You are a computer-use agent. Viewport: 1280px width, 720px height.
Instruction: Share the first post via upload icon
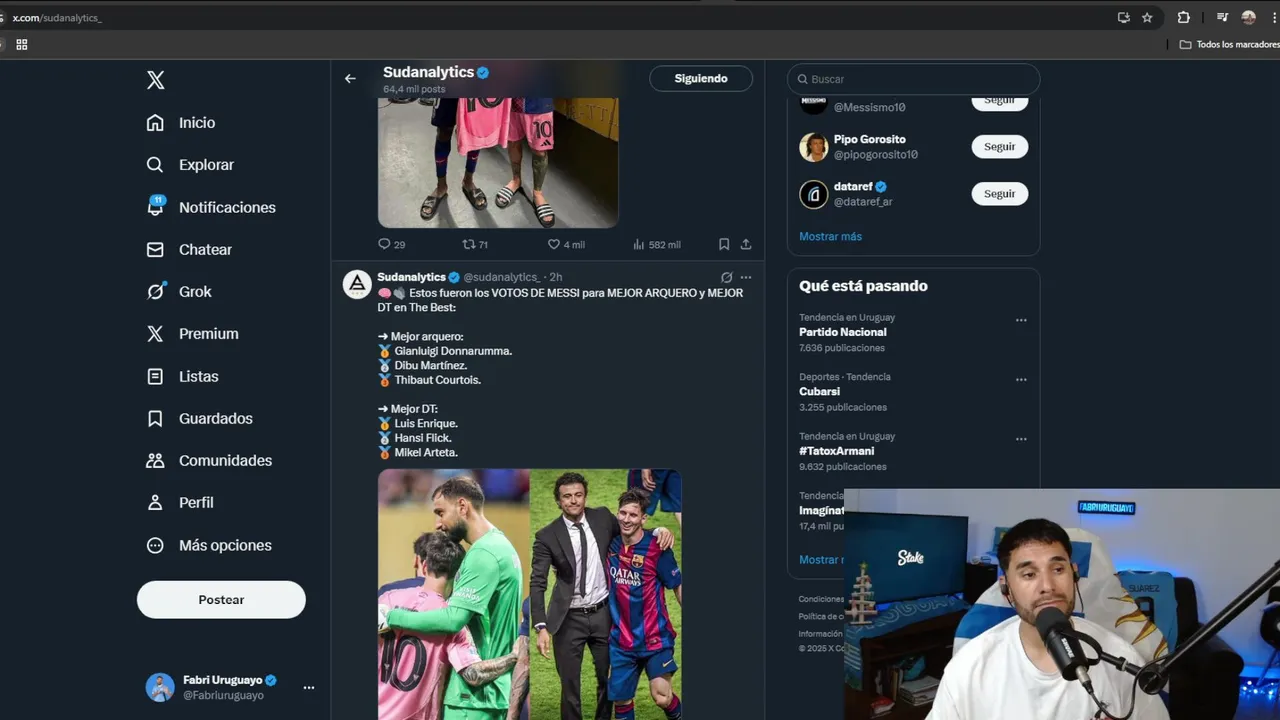click(x=746, y=244)
